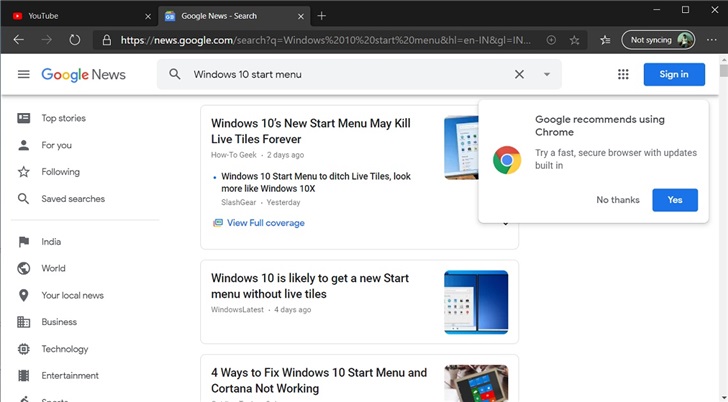Open the Google News hamburger menu
The height and width of the screenshot is (402, 728).
click(x=24, y=75)
